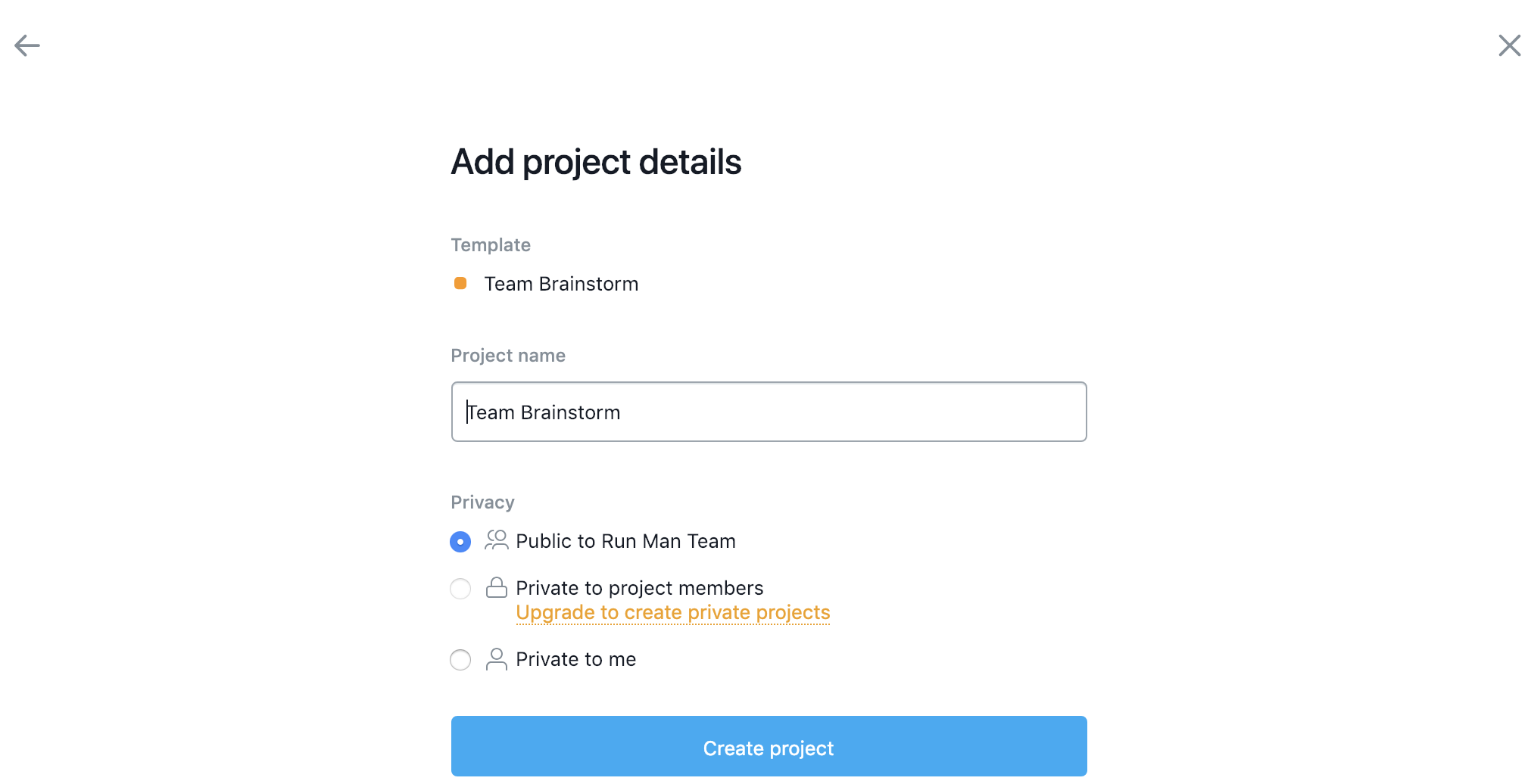Click the Add project details heading
The image size is (1531, 784).
(596, 162)
